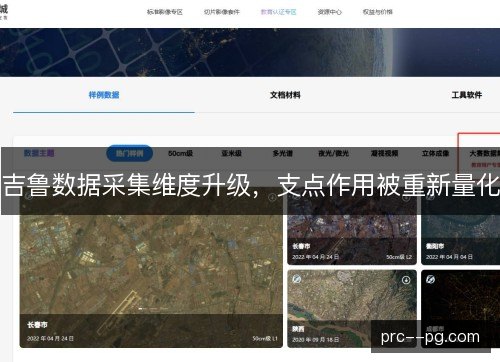Select the 夜光/微光 data filter
This screenshot has height=362, width=500.
pos(333,153)
